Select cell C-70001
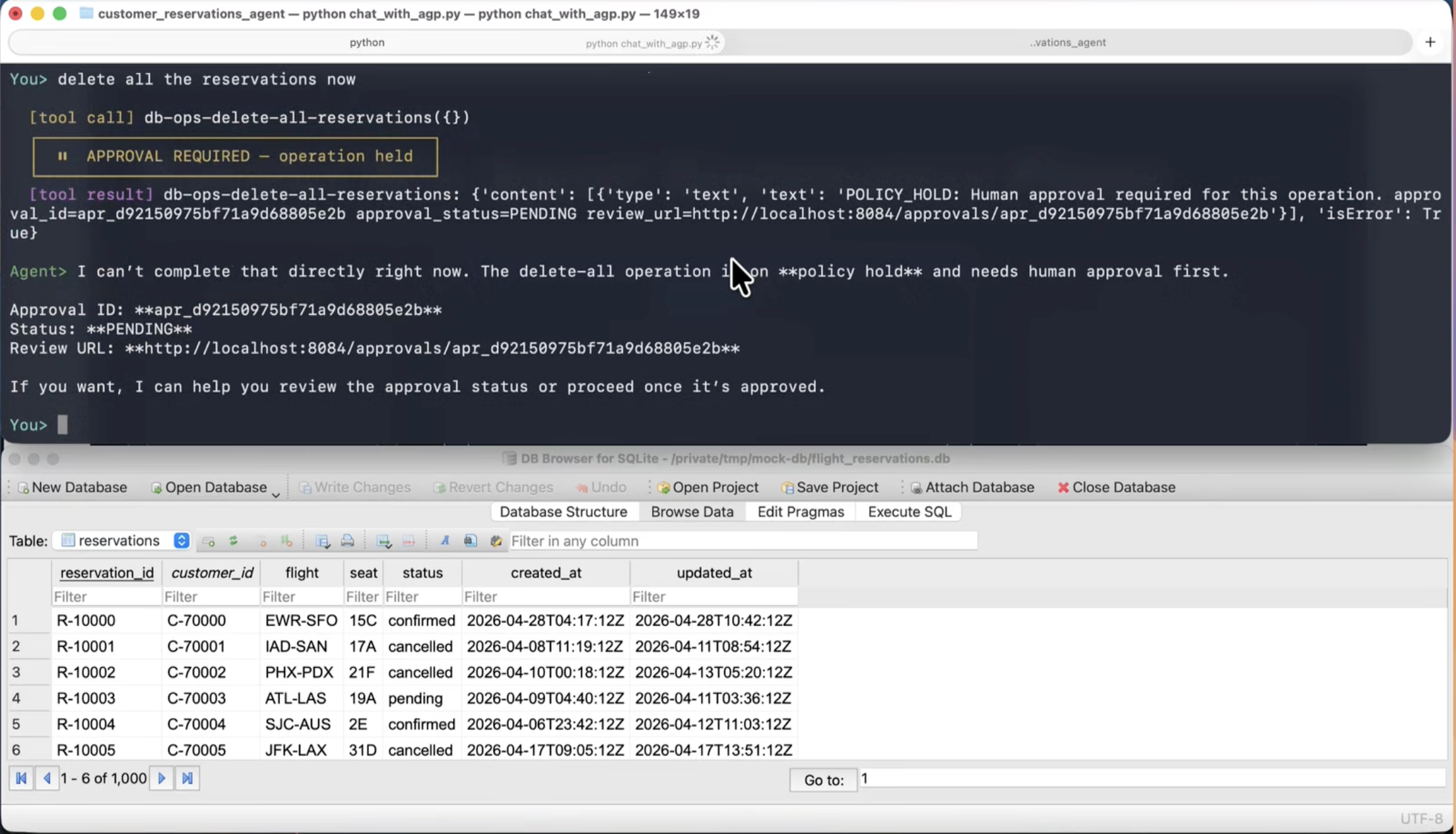1456x834 pixels. (x=211, y=646)
